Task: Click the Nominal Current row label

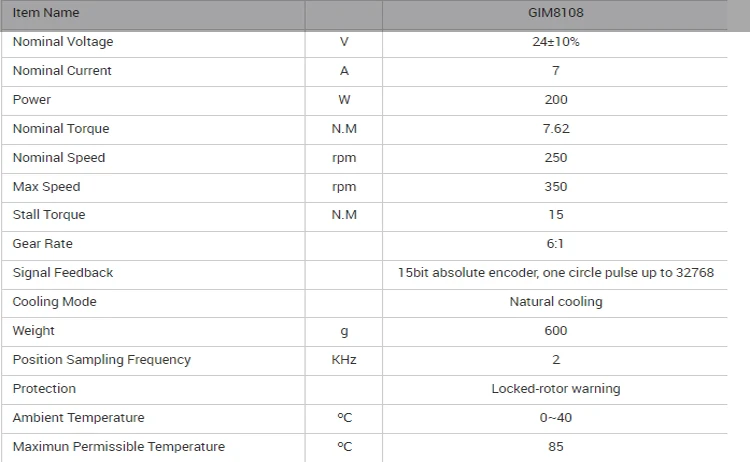Action: point(62,71)
